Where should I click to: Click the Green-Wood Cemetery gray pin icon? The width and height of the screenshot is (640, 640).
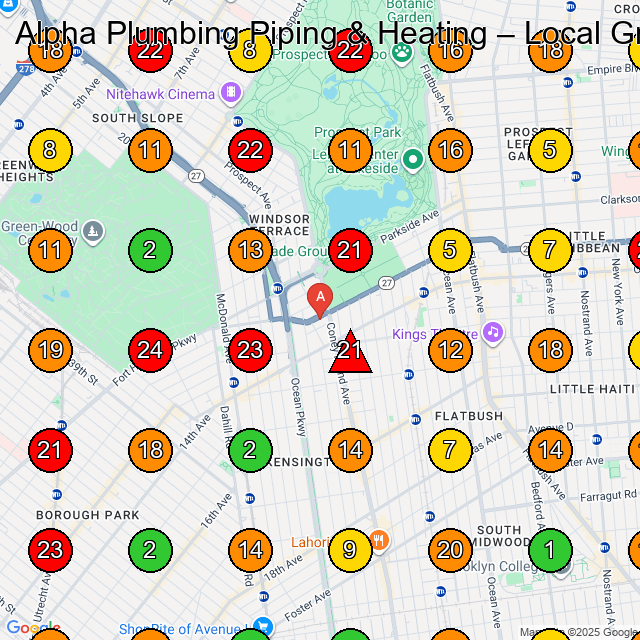(x=93, y=233)
